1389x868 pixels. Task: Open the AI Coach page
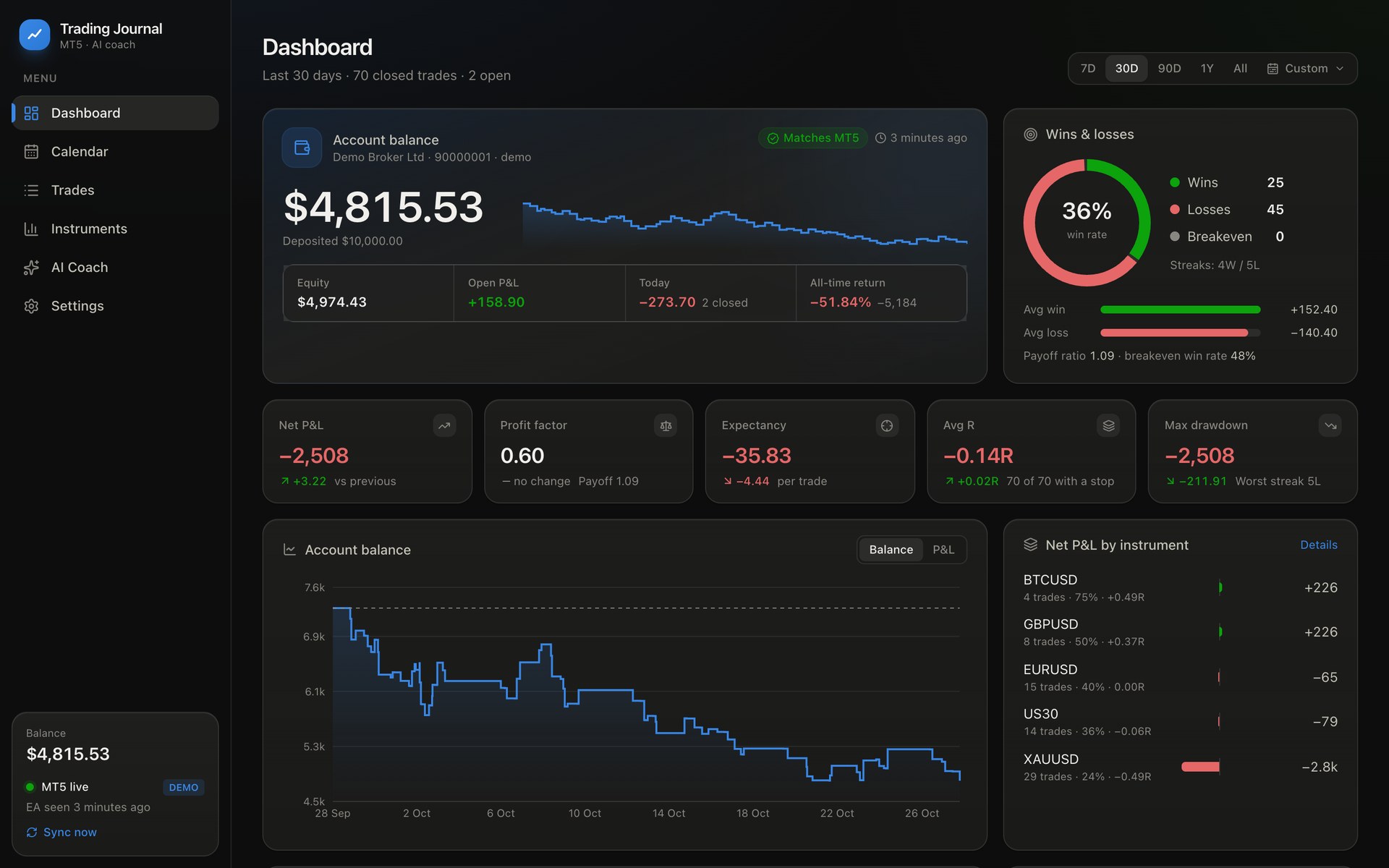[115, 268]
